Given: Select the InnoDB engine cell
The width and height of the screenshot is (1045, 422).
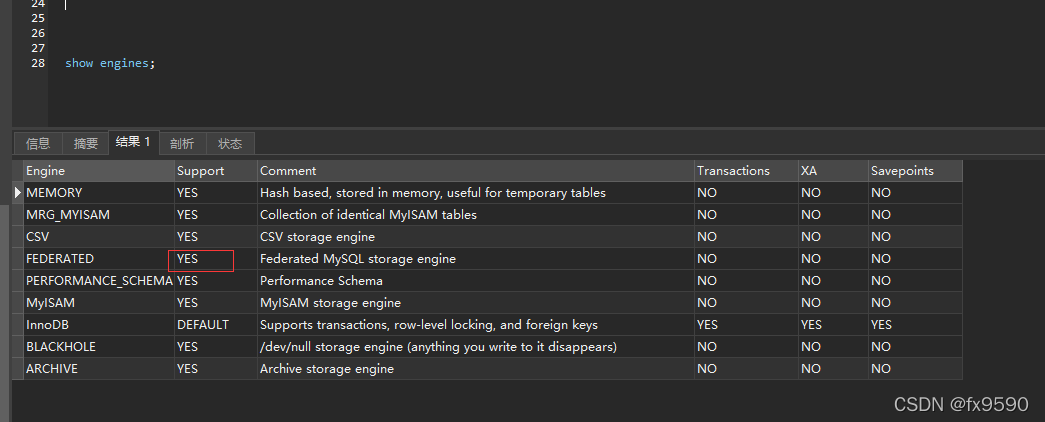Looking at the screenshot, I should [98, 325].
